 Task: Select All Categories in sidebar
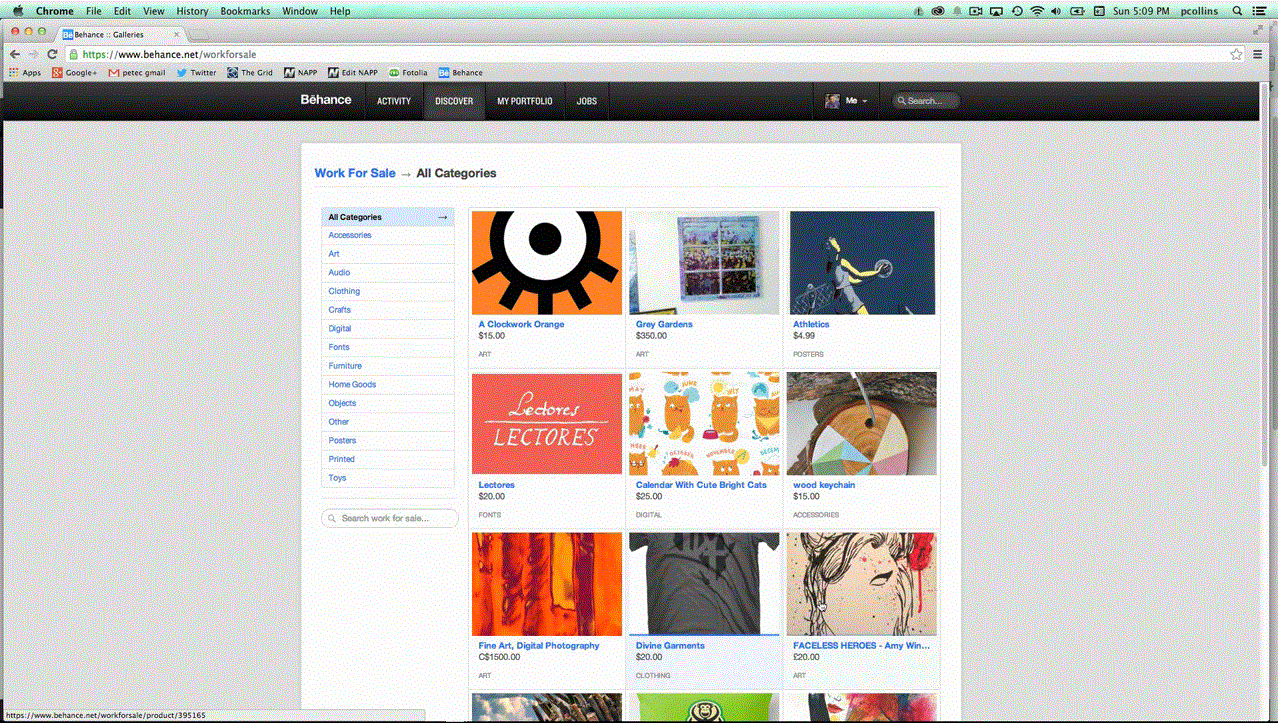point(388,217)
